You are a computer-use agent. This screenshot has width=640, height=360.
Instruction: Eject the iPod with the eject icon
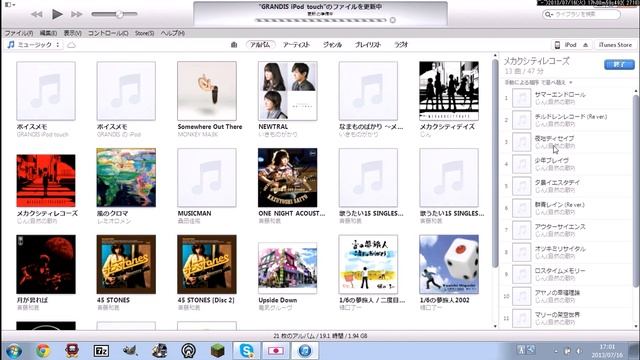(x=586, y=45)
